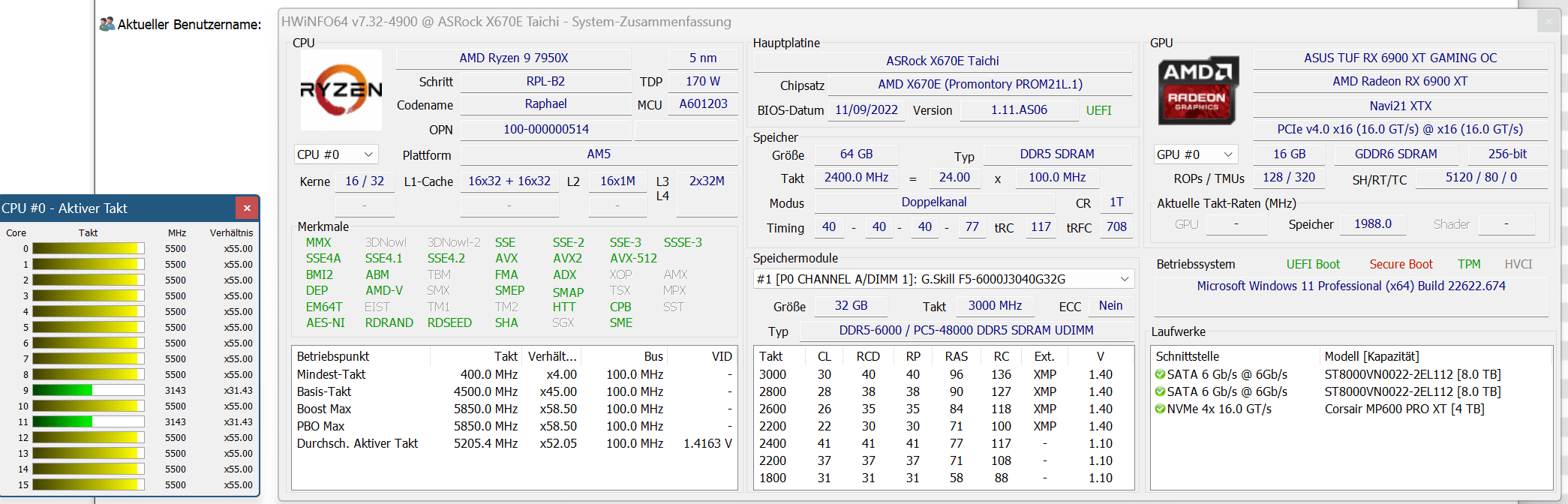Click the Core 9 green clock bar

(89, 390)
